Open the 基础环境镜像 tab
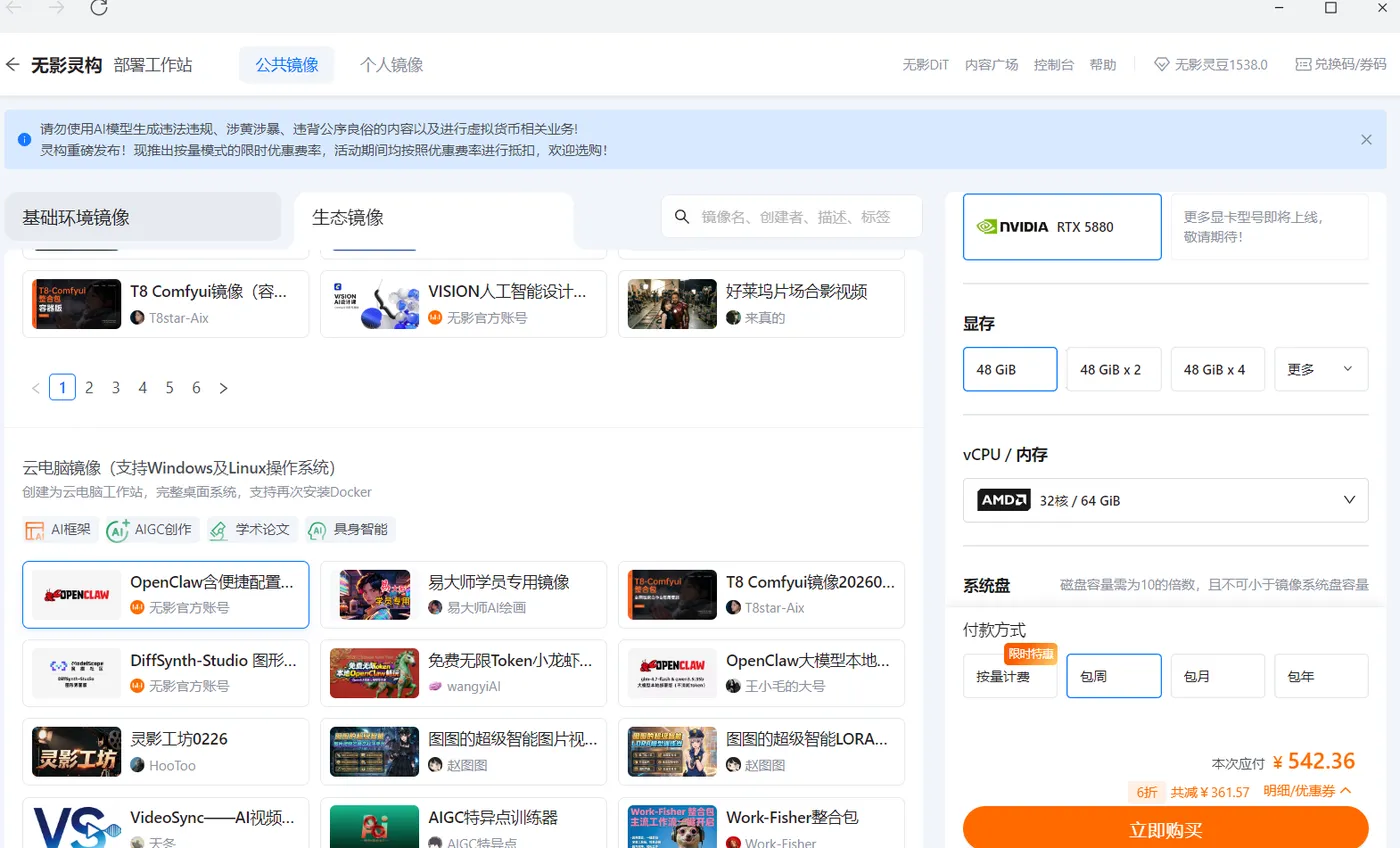This screenshot has height=848, width=1400. click(143, 217)
